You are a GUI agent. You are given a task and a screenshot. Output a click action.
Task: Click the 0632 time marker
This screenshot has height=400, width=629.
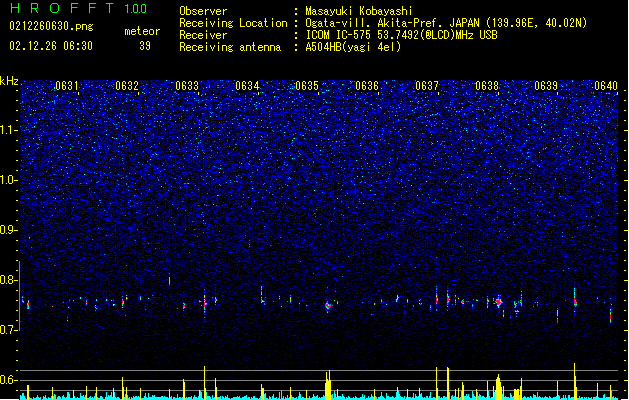127,86
